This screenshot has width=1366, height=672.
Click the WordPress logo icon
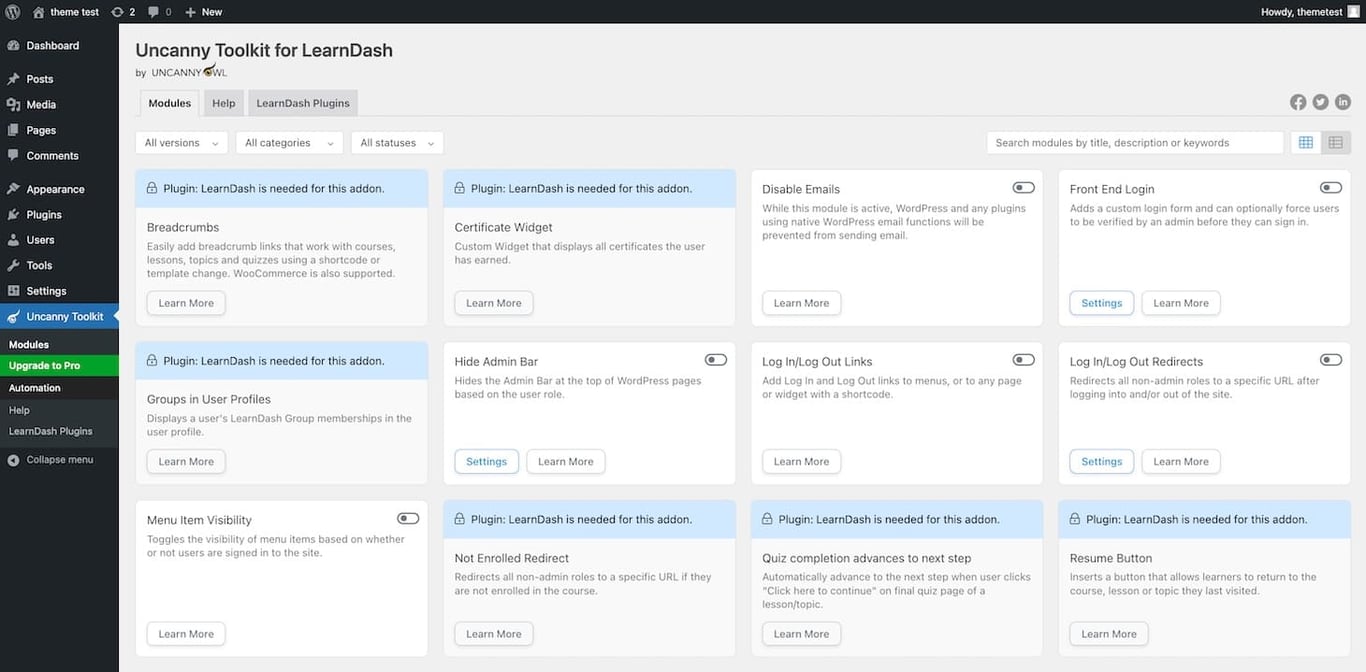point(13,12)
